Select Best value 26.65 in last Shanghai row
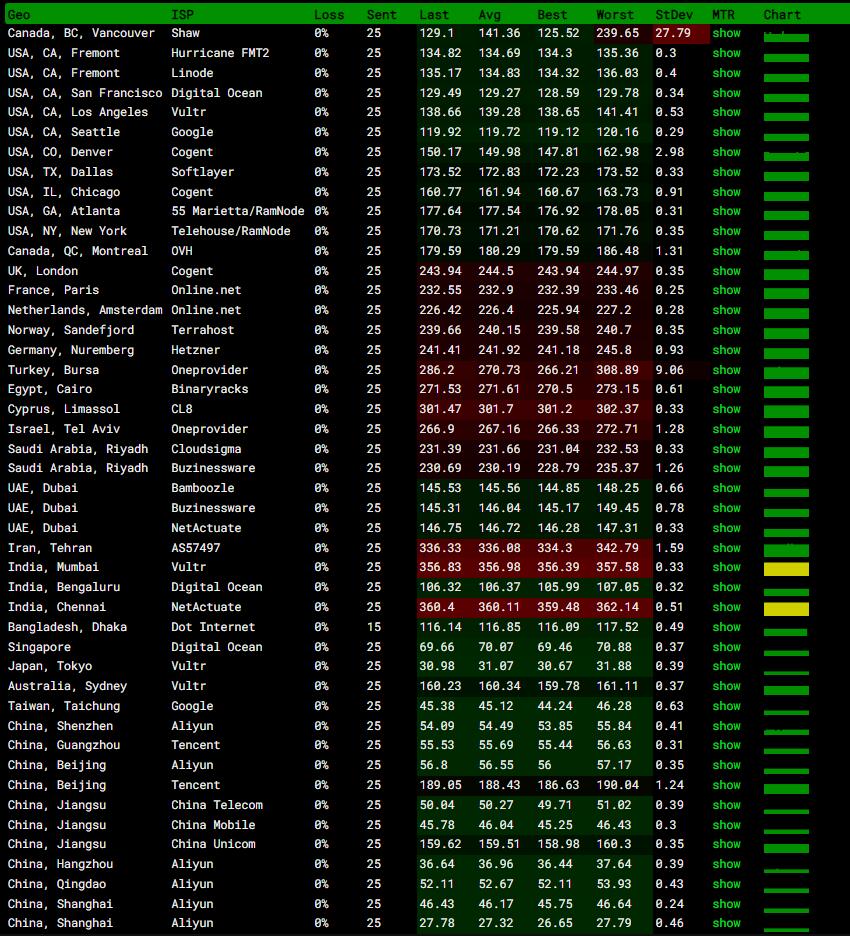 pyautogui.click(x=555, y=923)
